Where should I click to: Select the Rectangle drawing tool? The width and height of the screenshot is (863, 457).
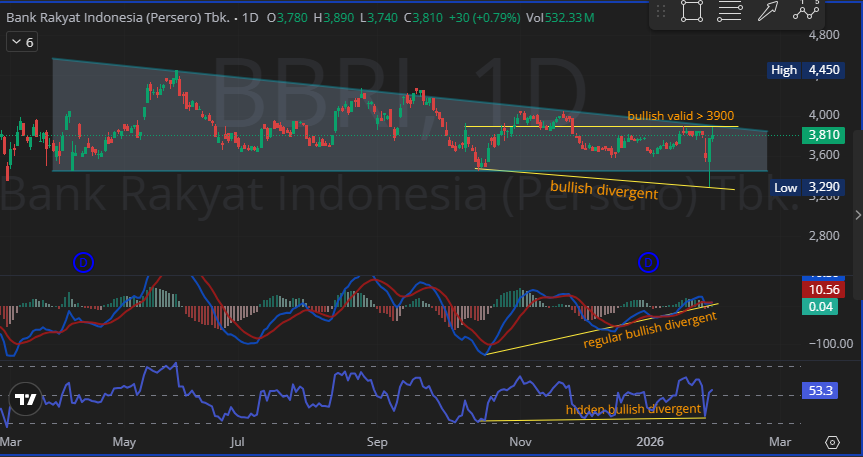pyautogui.click(x=692, y=10)
